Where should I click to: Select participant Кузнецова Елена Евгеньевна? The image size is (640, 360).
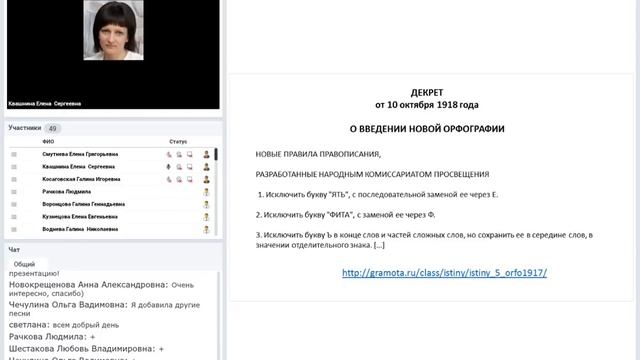click(80, 217)
